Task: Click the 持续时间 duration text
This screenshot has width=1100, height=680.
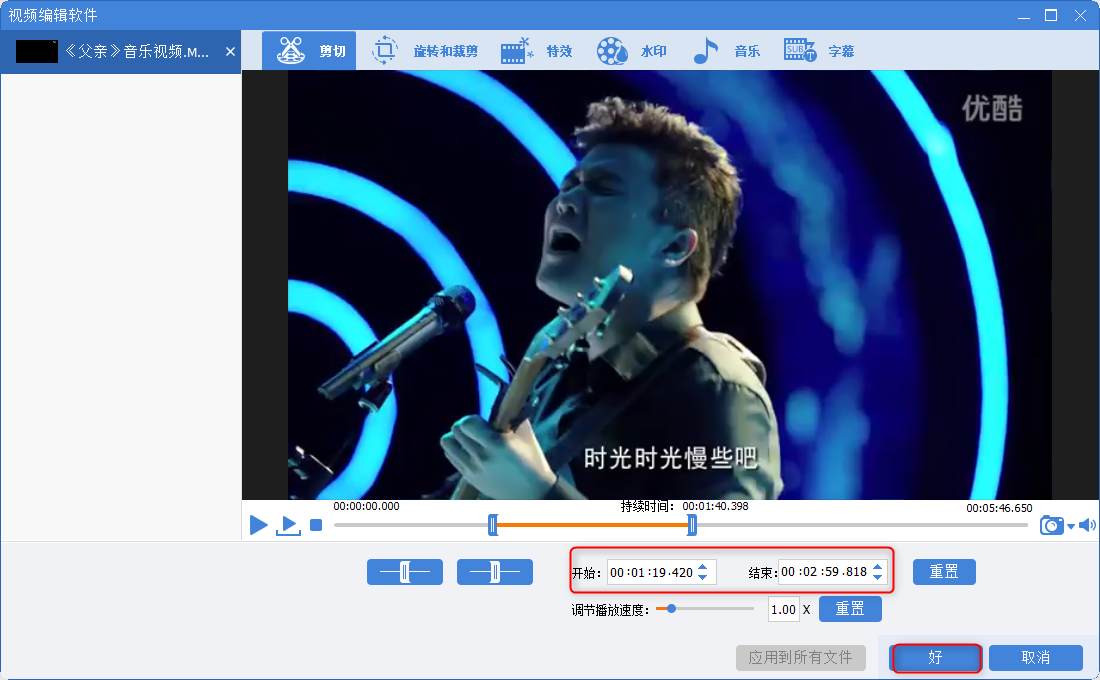Action: [x=684, y=506]
